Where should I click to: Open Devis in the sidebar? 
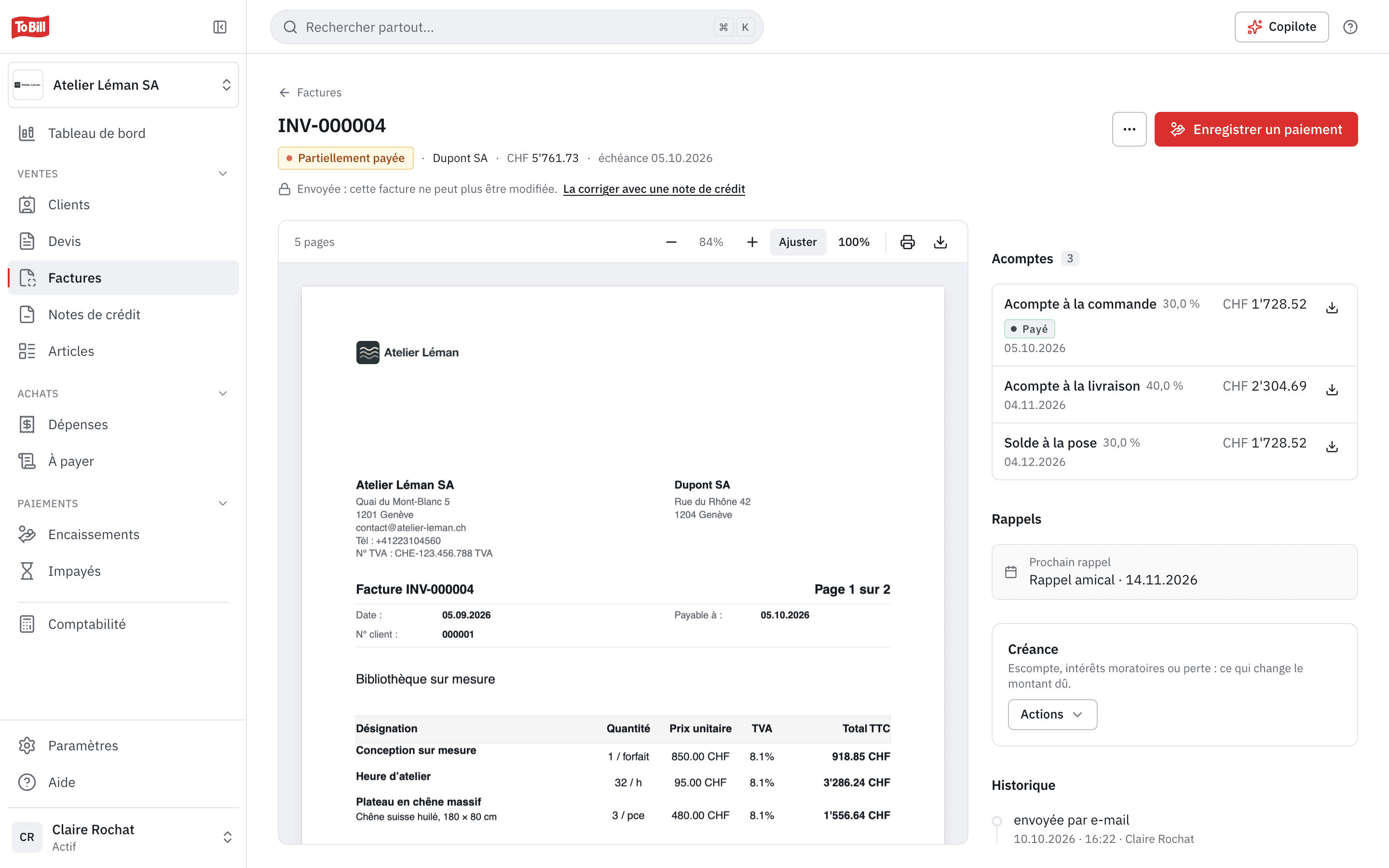(123, 241)
